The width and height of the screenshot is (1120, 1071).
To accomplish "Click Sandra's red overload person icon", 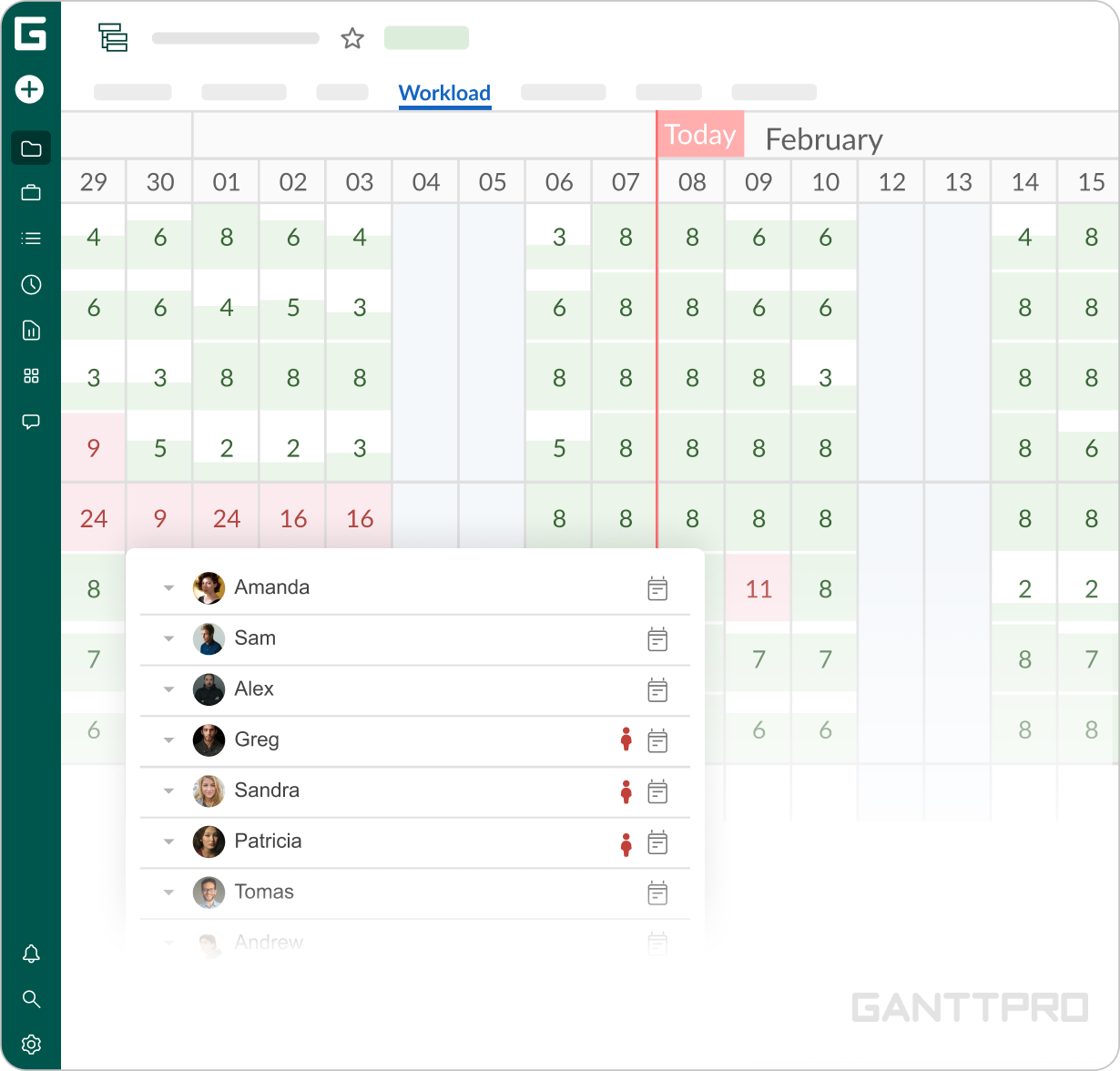I will click(626, 792).
